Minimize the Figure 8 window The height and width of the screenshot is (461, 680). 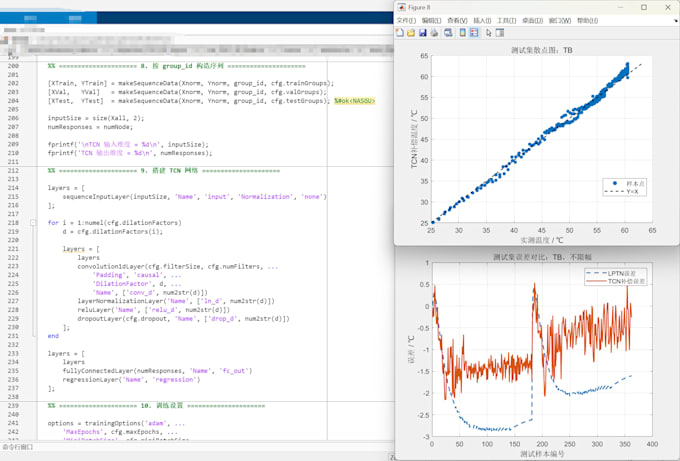click(621, 7)
